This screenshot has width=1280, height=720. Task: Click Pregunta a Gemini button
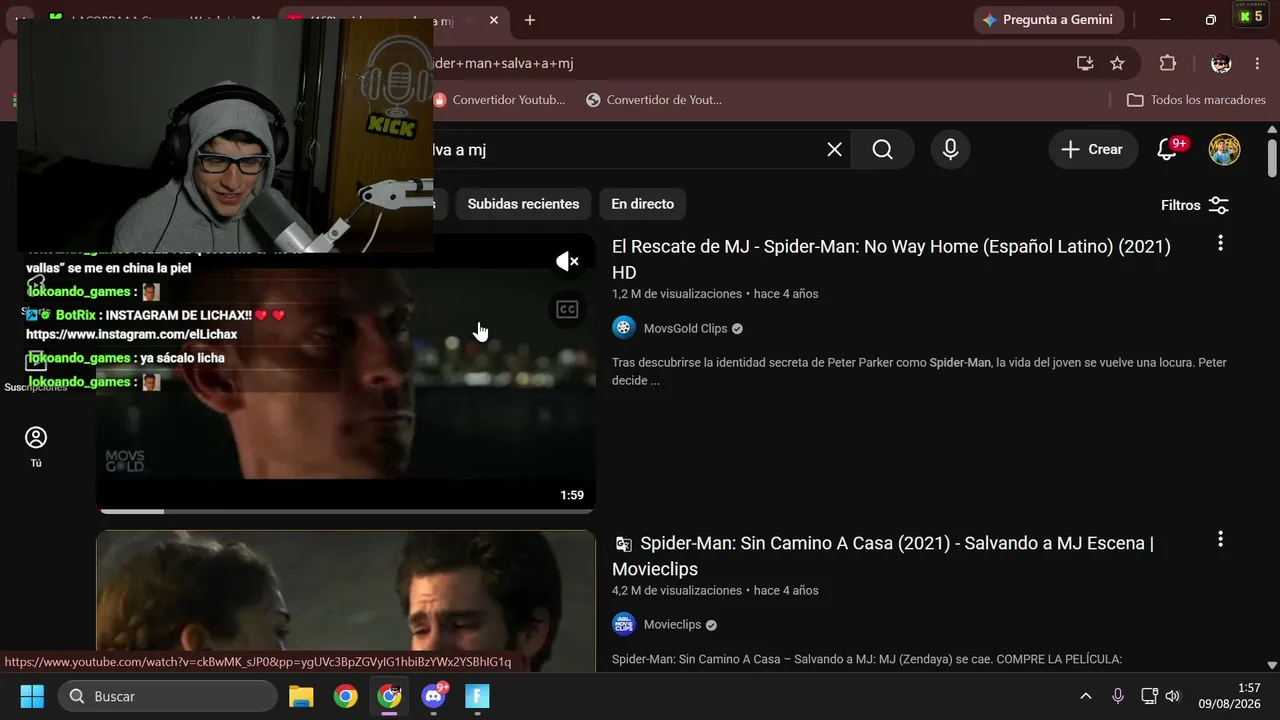1047,20
